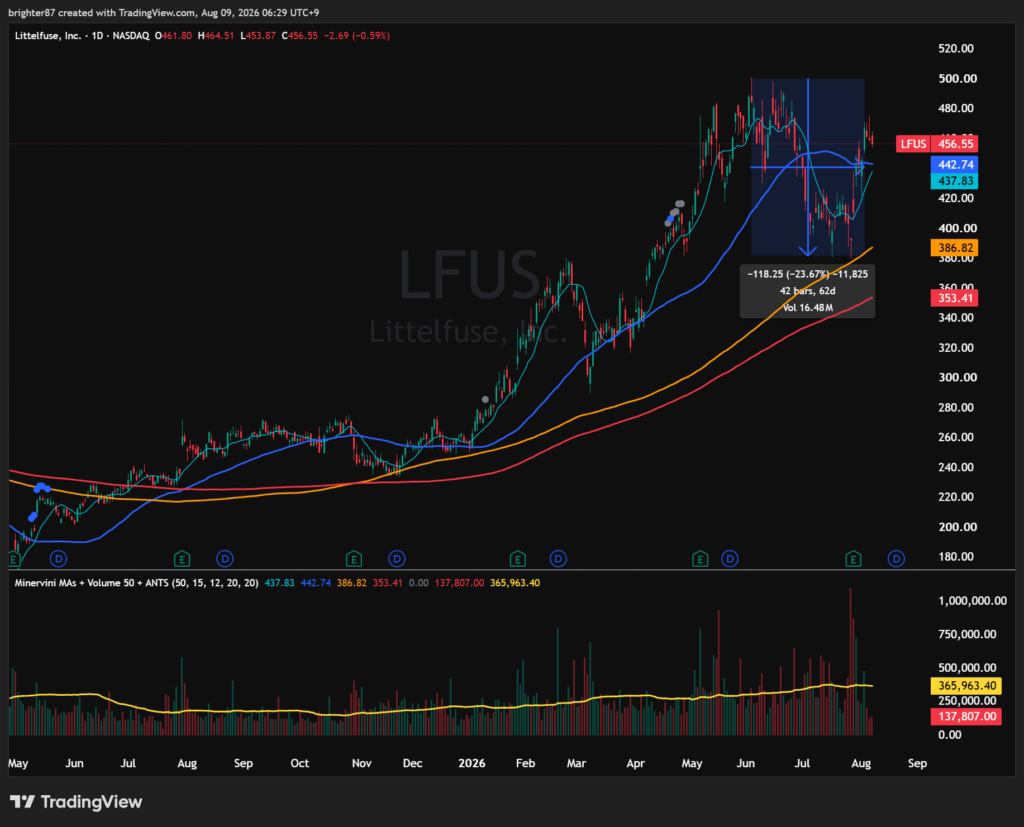Click the cyan 437.83 label on price axis

955,181
